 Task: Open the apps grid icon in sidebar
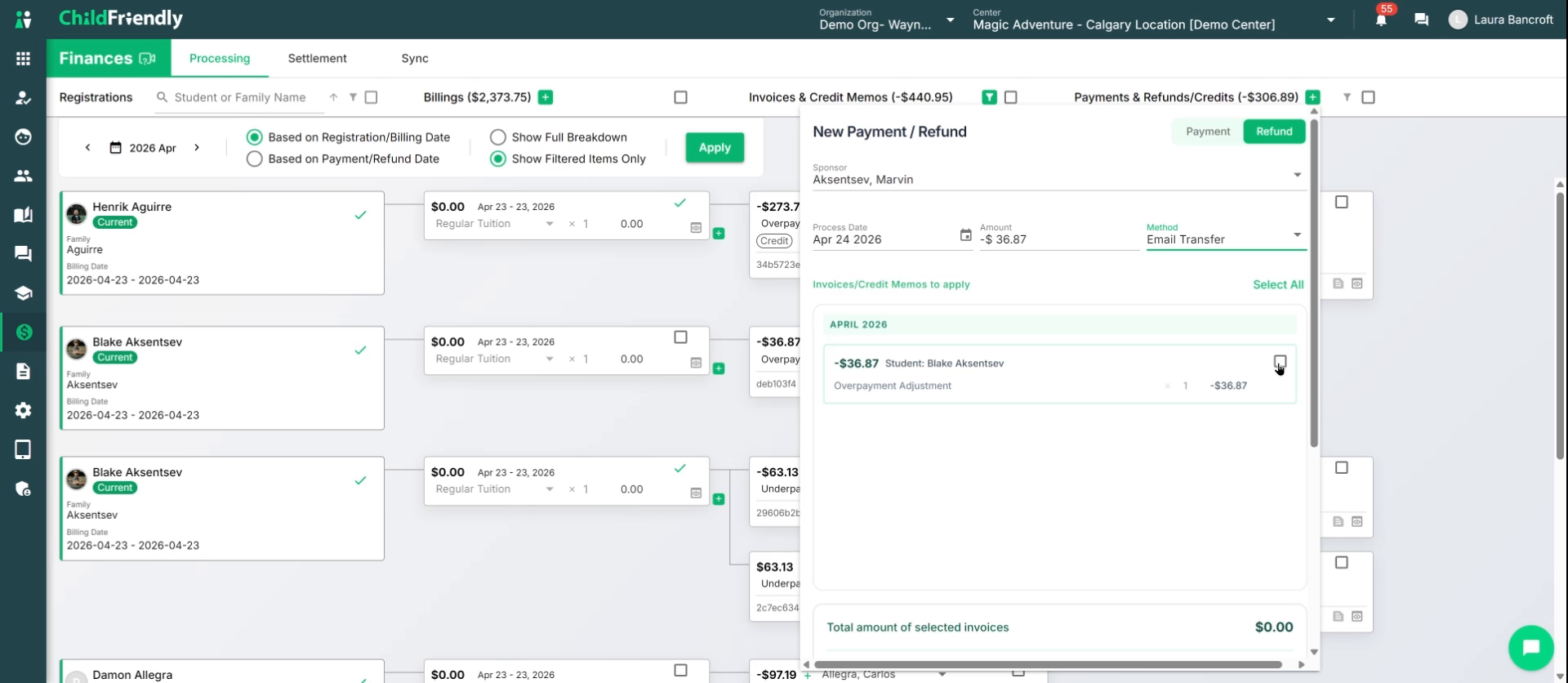tap(23, 58)
